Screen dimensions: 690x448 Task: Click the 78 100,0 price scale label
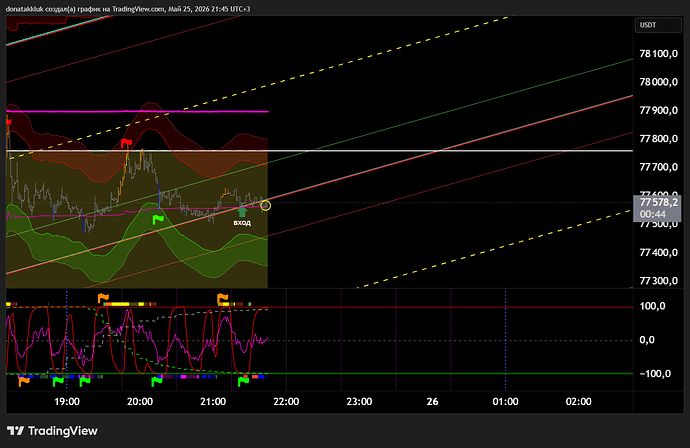point(659,54)
